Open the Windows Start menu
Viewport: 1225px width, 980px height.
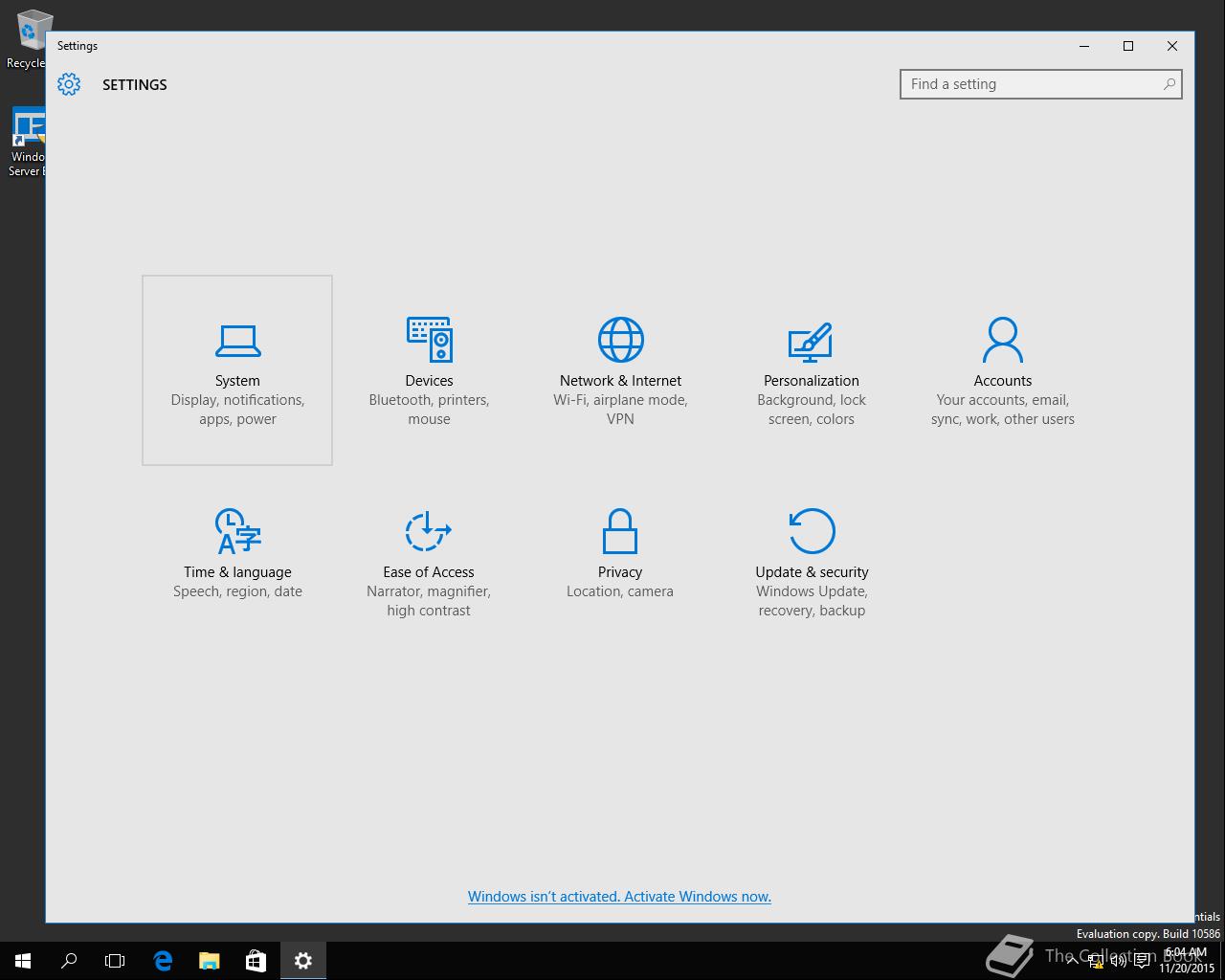23,961
